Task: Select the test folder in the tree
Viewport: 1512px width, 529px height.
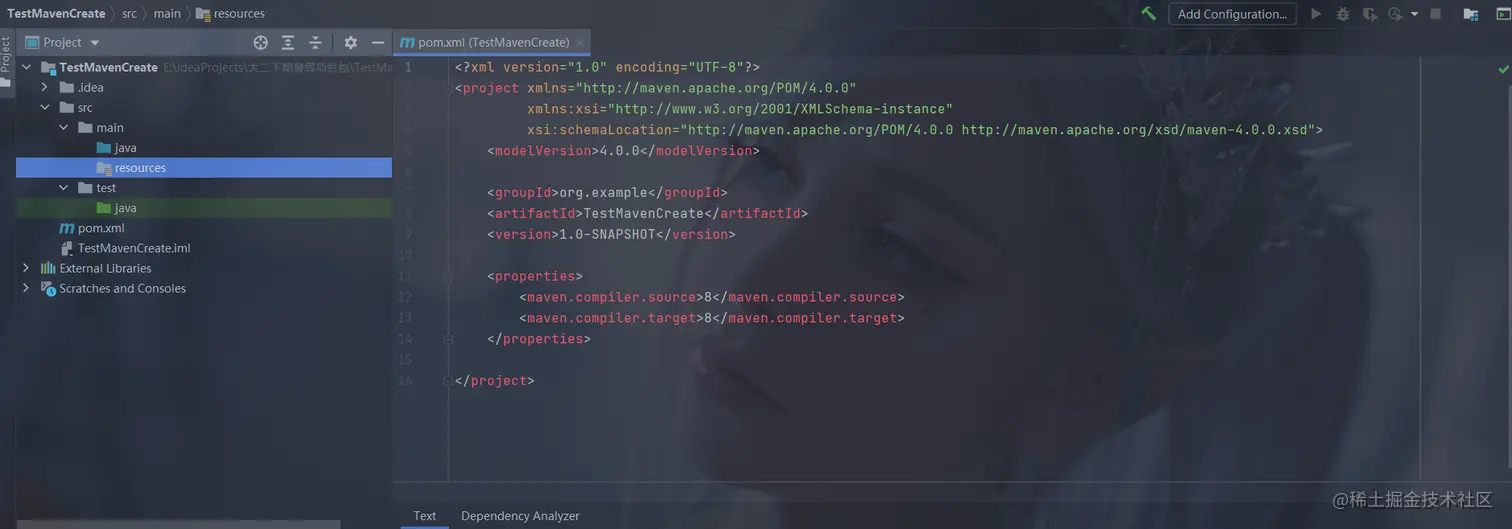Action: (x=204, y=187)
